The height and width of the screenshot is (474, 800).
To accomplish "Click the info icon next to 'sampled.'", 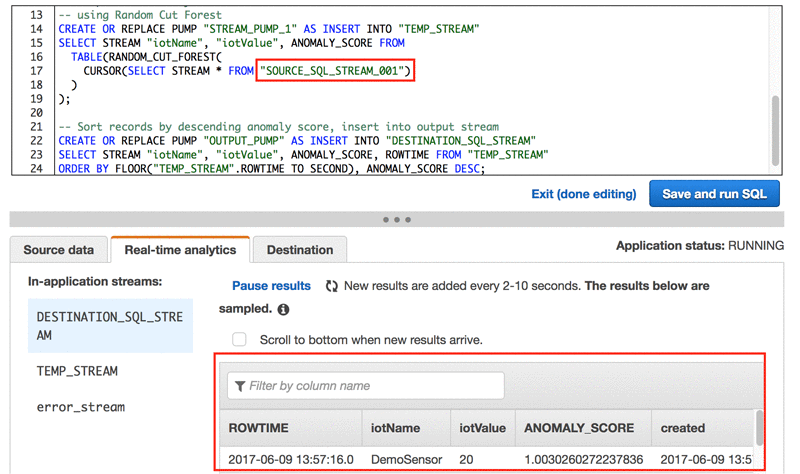I will (283, 309).
